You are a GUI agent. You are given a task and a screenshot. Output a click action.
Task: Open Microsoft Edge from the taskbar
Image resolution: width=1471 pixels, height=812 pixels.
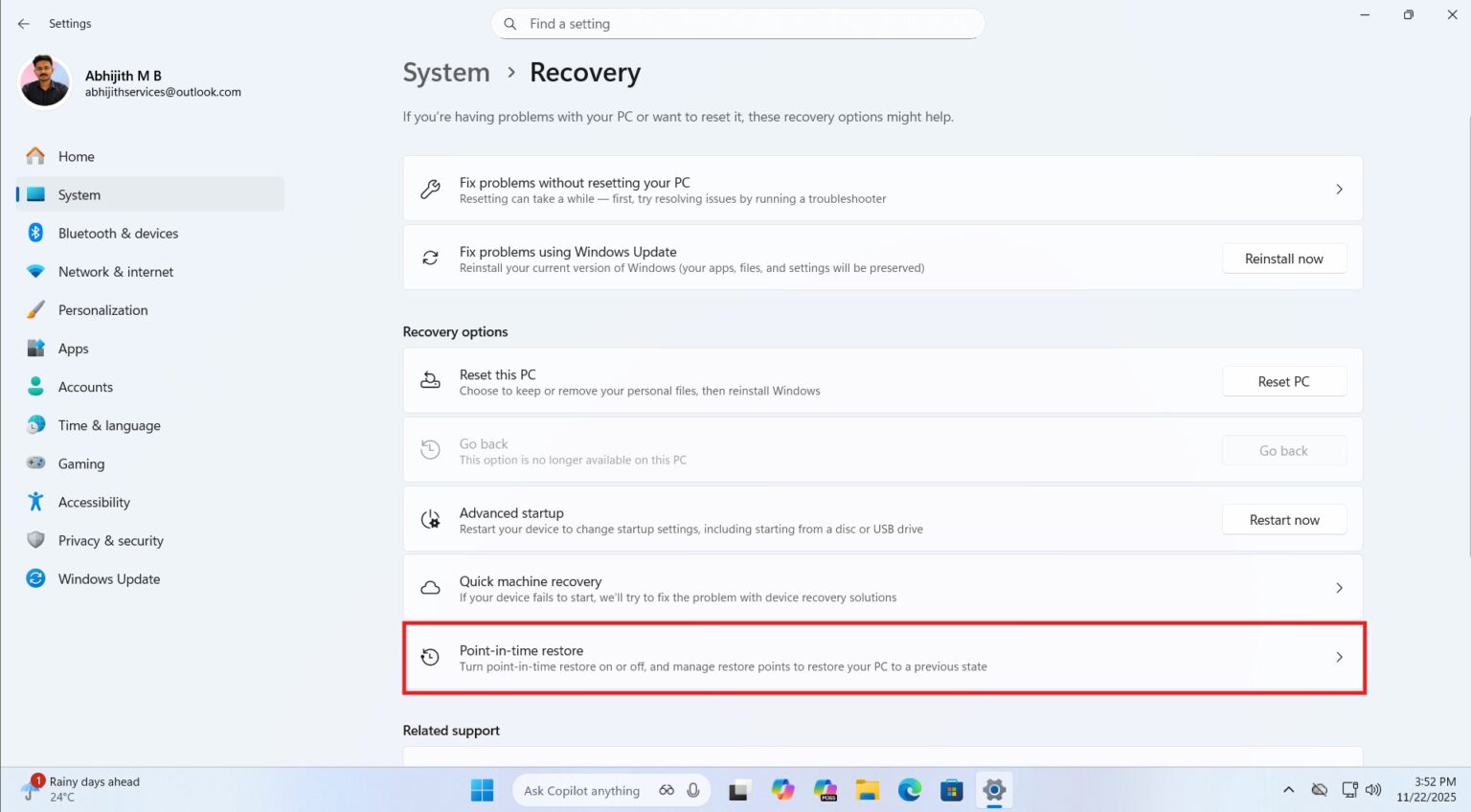coord(908,790)
